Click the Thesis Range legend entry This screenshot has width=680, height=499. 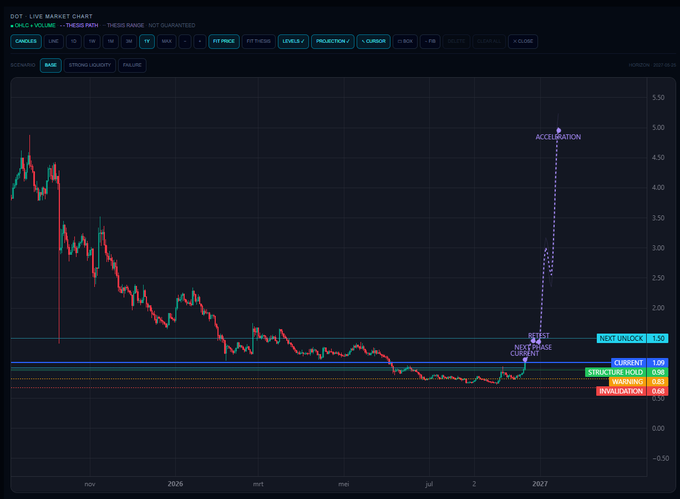[x=124, y=26]
